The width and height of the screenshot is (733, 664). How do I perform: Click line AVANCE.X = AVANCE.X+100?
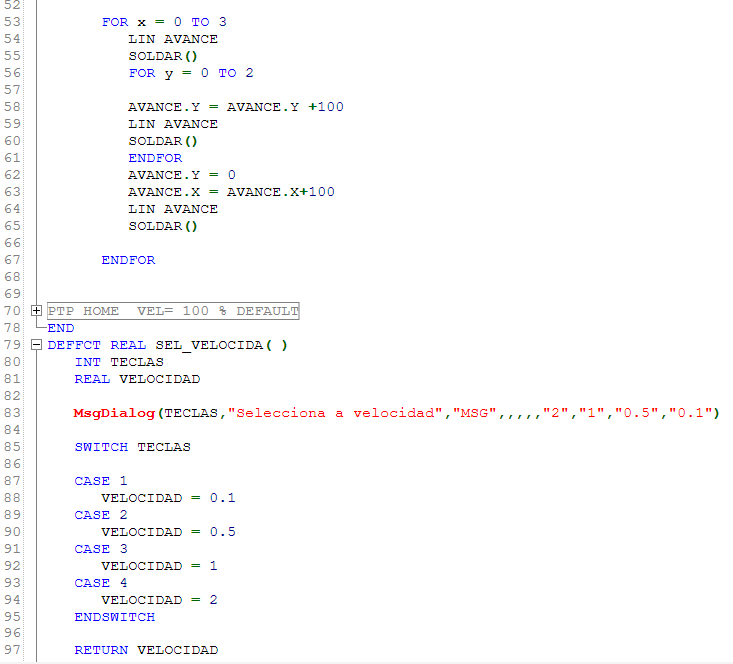coord(231,192)
